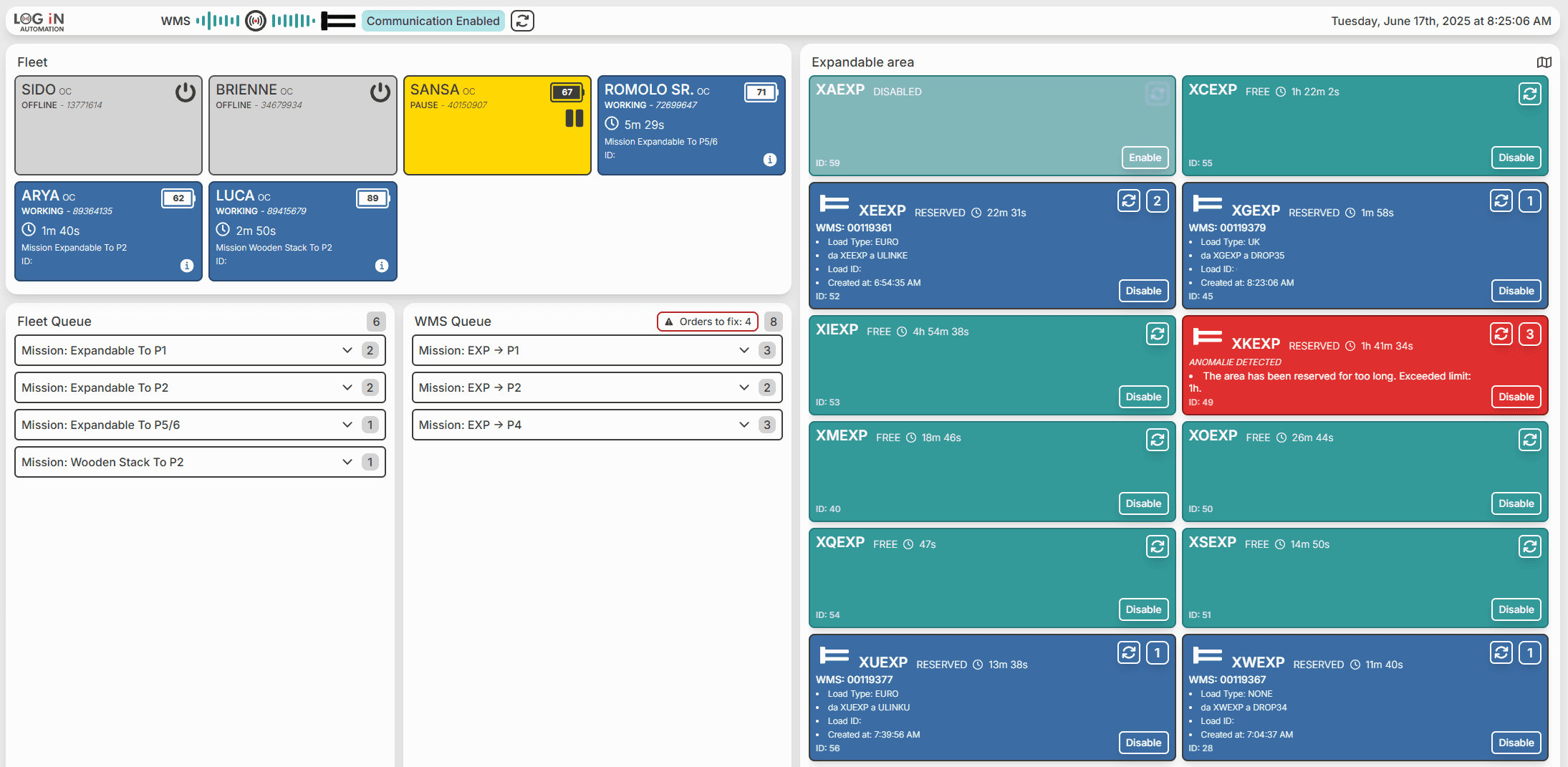Click count badge 2 on XEEXP
The height and width of the screenshot is (767, 1568).
(1158, 201)
